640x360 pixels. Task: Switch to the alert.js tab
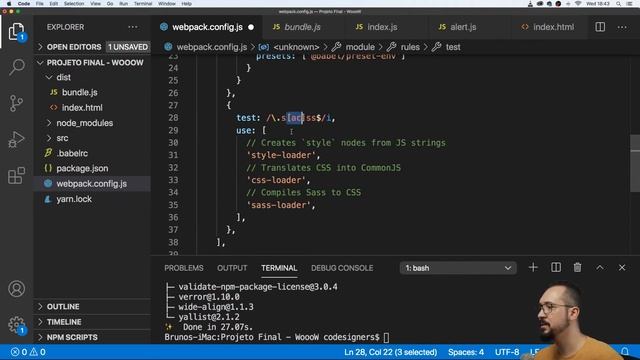(x=462, y=27)
